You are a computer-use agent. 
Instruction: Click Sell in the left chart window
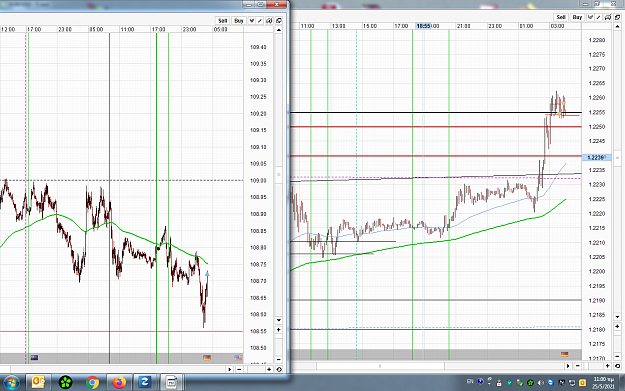pos(222,20)
